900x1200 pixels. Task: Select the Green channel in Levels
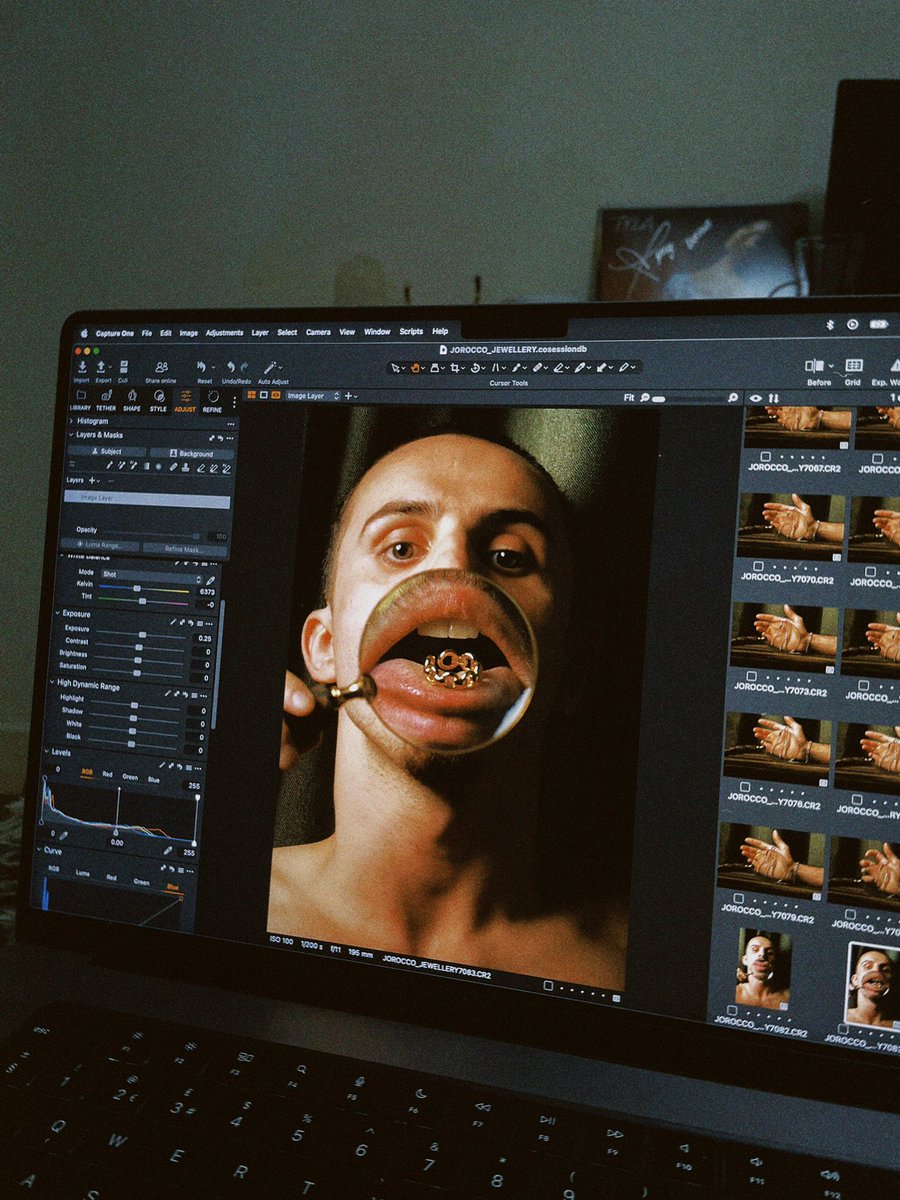[x=130, y=777]
